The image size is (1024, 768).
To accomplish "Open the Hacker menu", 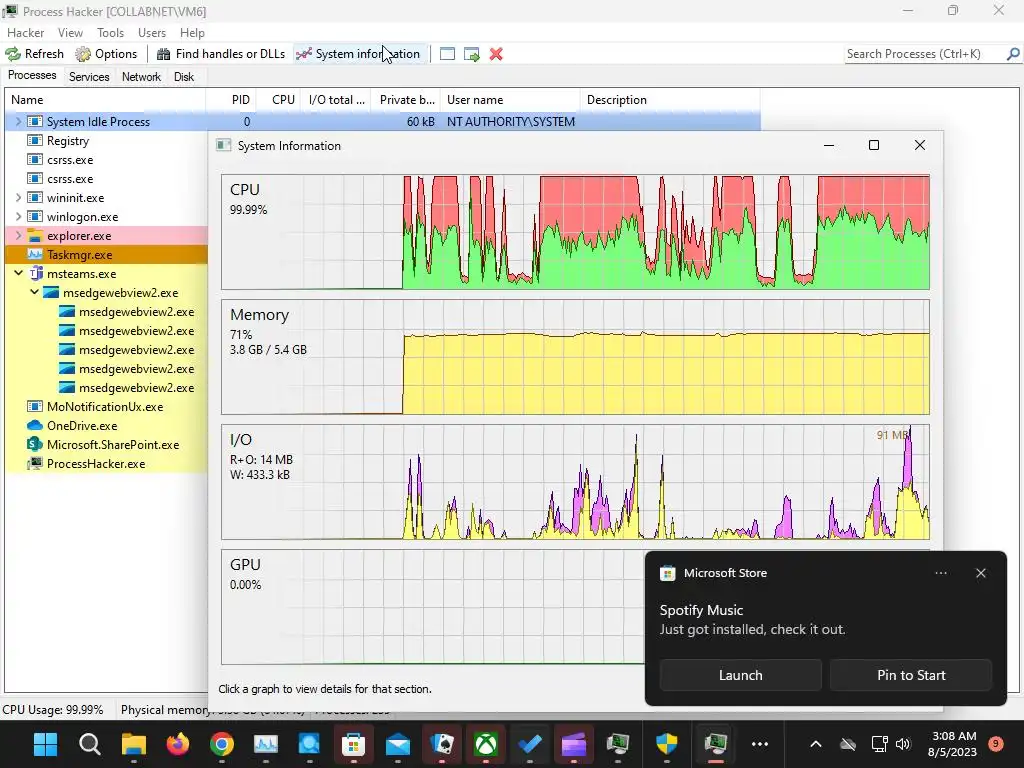I will pos(25,33).
